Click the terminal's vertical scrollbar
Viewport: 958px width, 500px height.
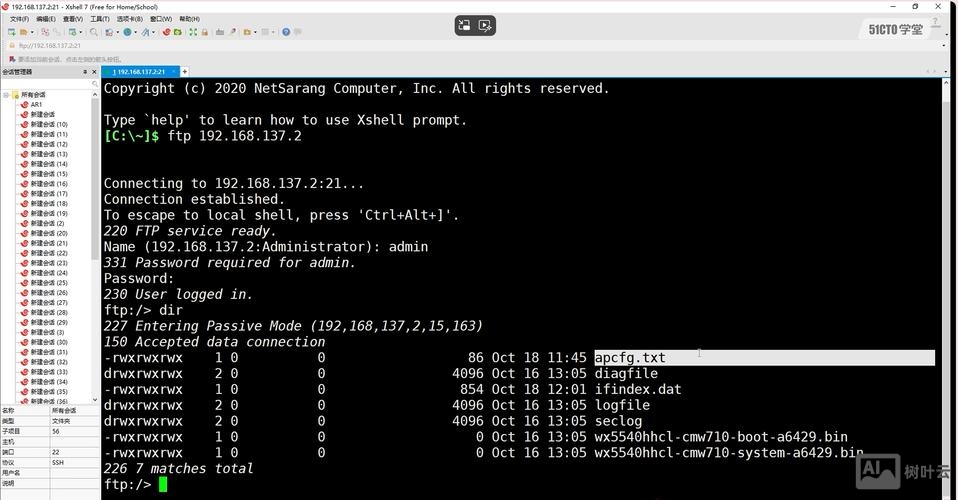click(x=948, y=280)
